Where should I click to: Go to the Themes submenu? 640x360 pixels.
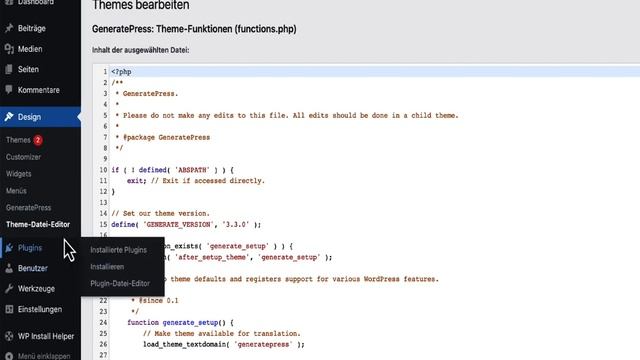pyautogui.click(x=18, y=140)
